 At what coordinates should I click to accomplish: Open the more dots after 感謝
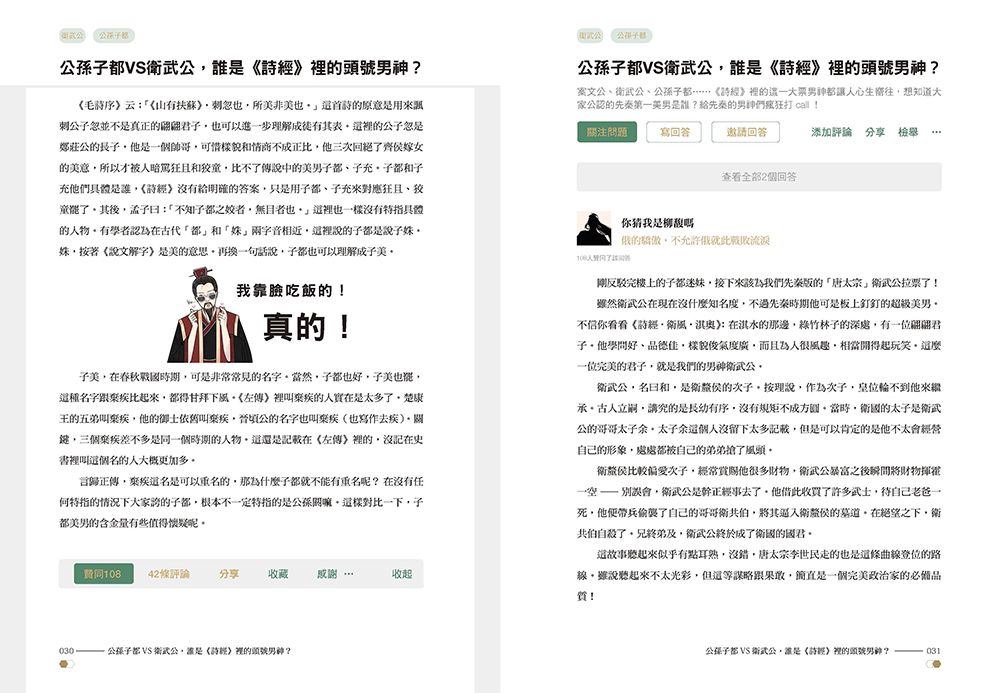click(x=348, y=574)
